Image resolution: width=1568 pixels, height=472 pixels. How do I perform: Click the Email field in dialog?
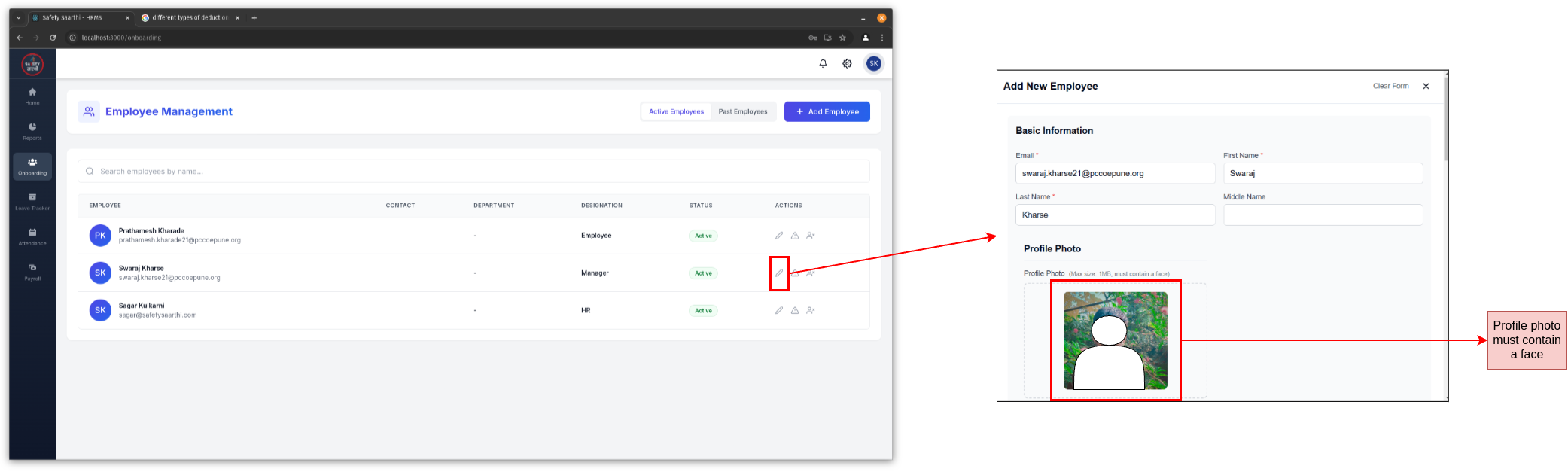pyautogui.click(x=1115, y=173)
